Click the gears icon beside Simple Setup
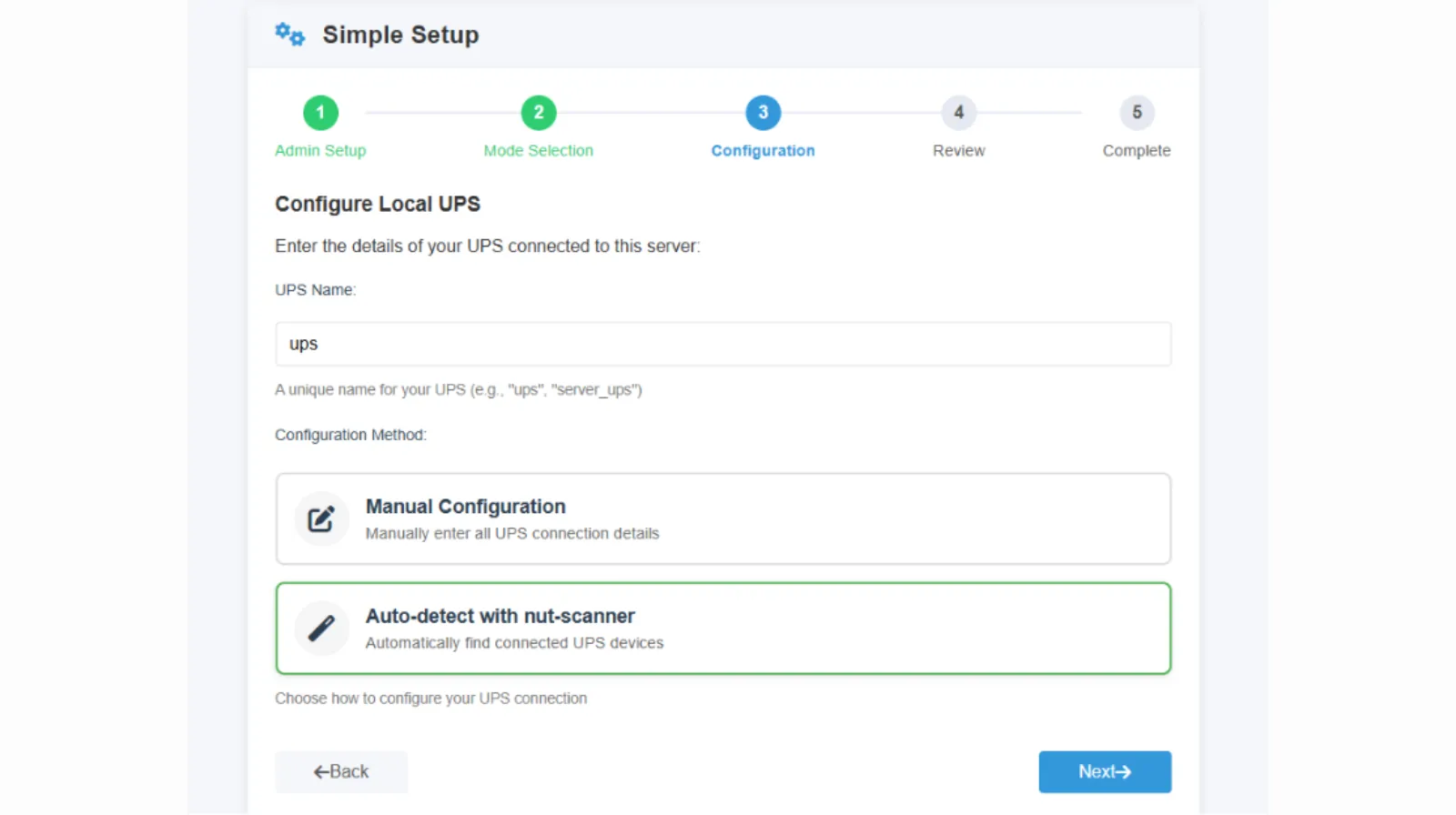 pos(290,35)
